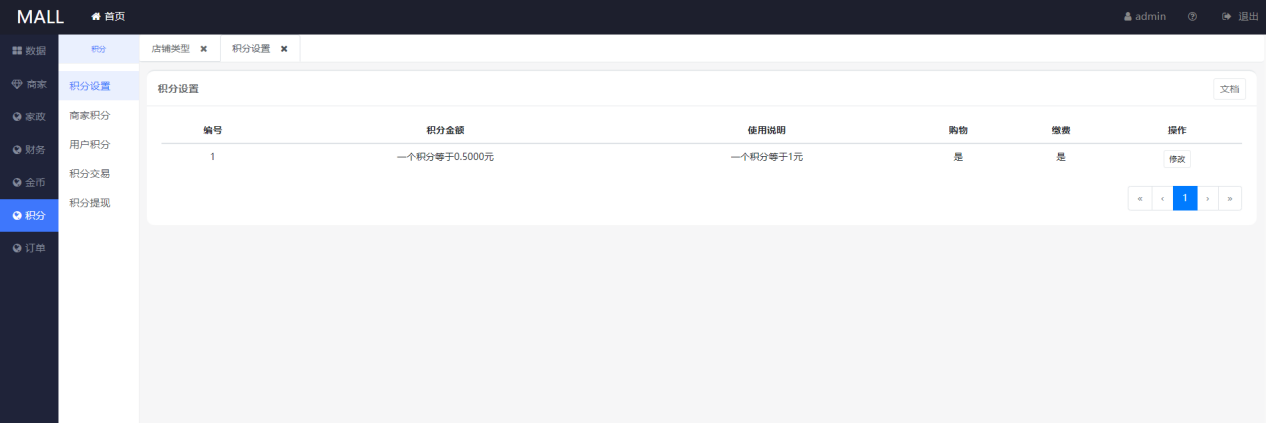Close the 积分设置 tab
Viewport: 1266px width, 423px height.
pos(284,49)
